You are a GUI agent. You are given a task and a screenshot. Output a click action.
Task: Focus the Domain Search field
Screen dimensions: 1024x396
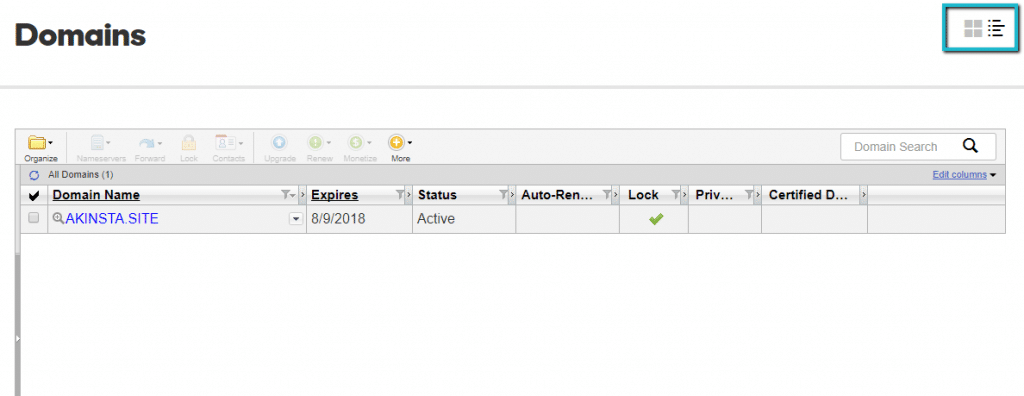[918, 146]
